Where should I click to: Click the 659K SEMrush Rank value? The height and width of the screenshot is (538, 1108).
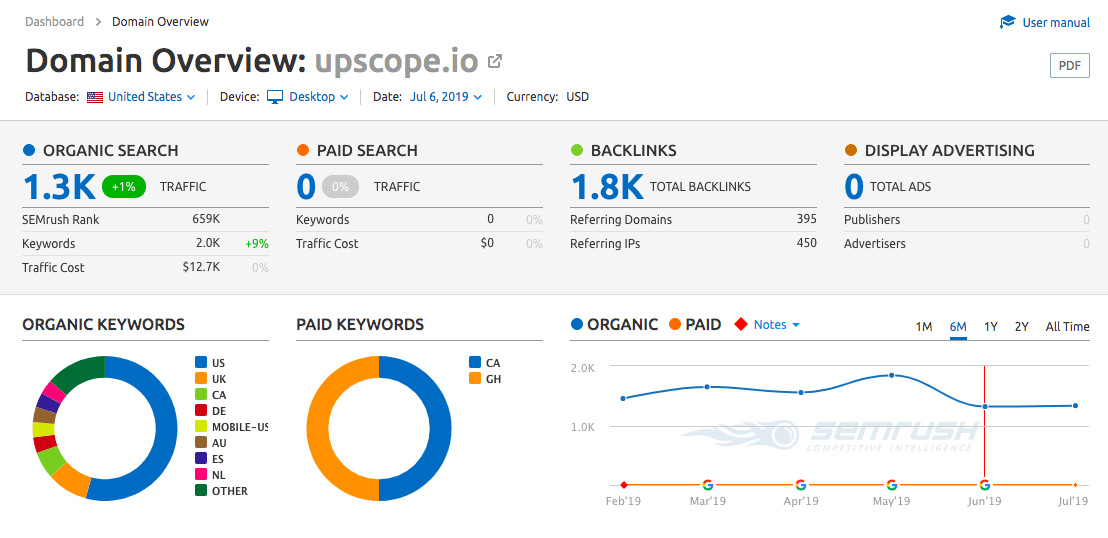pos(205,219)
